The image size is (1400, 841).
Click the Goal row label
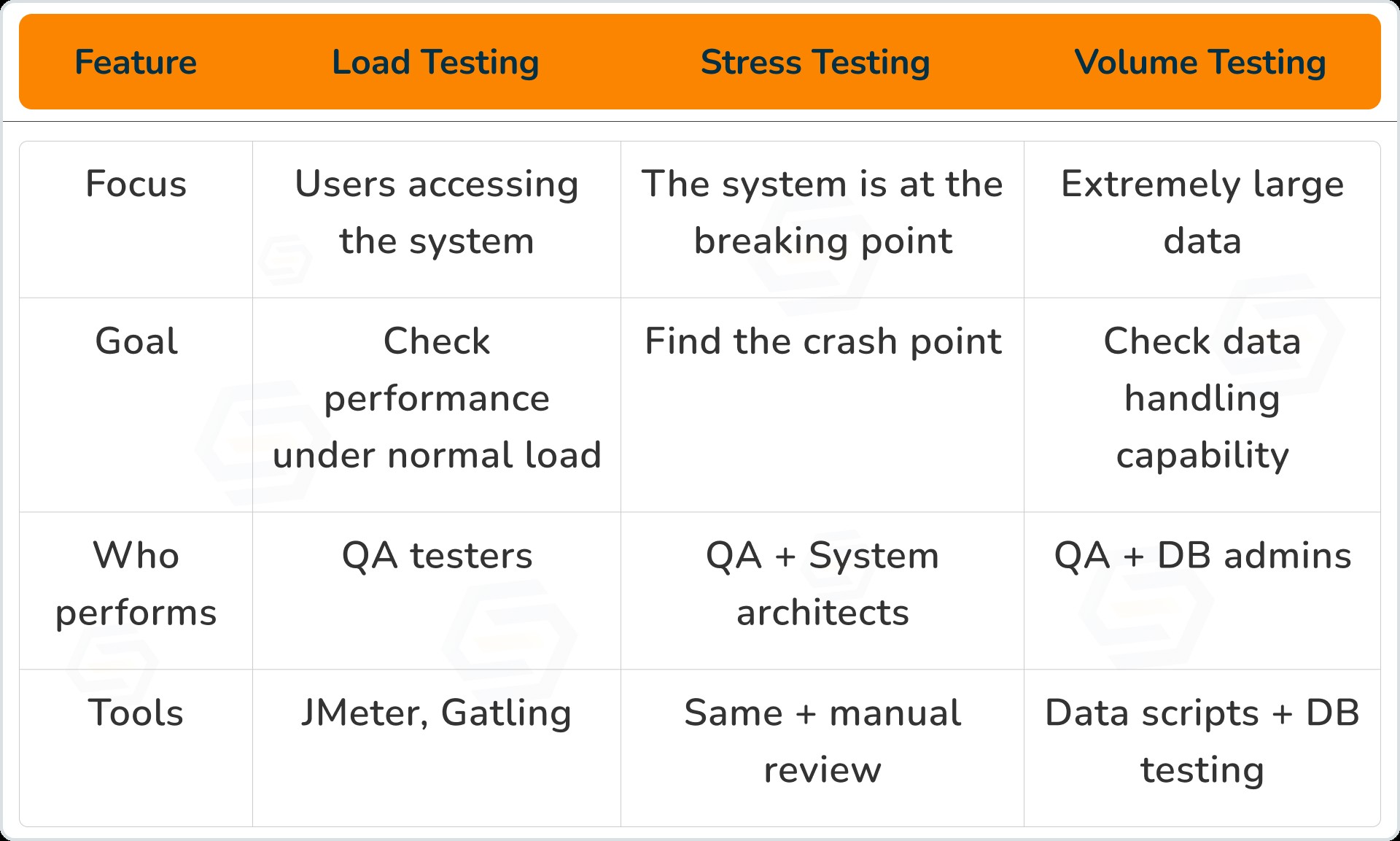(136, 341)
